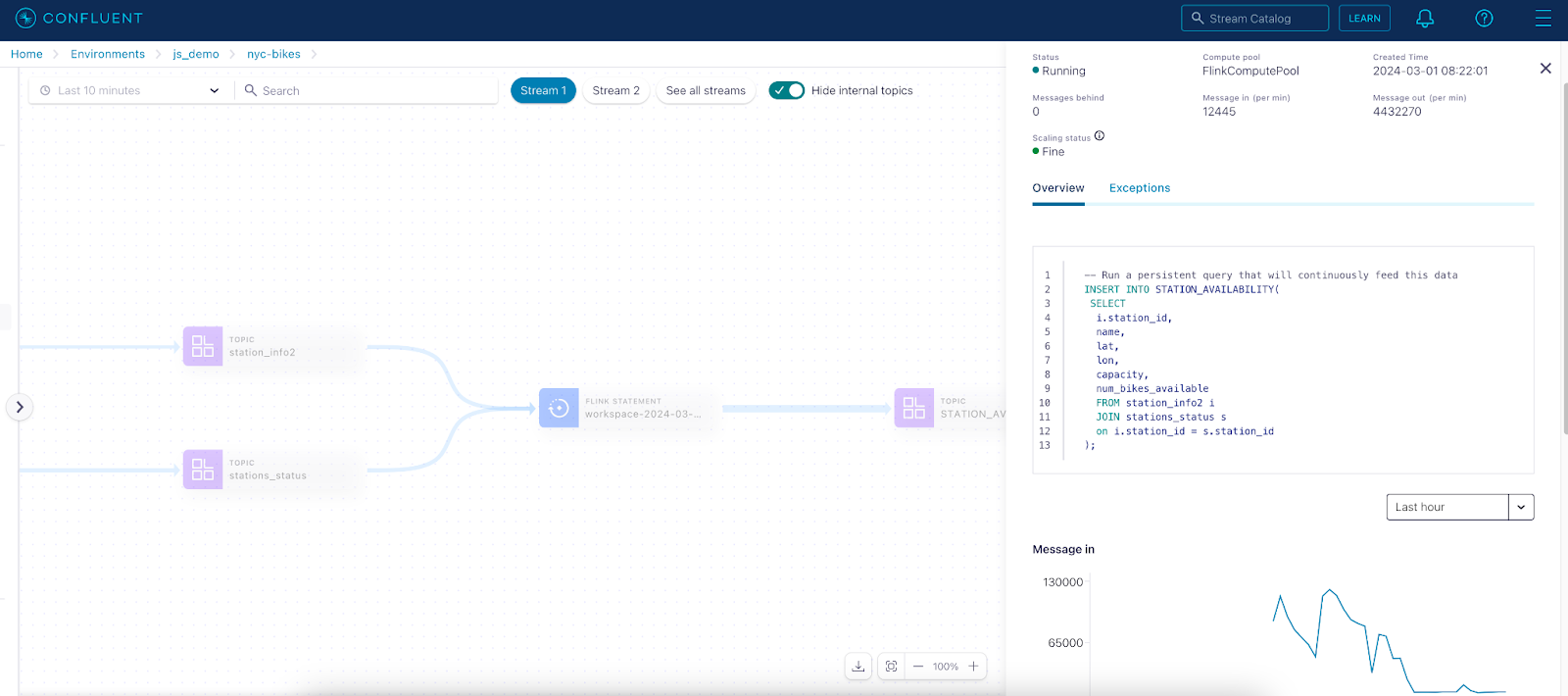Click the Message in chart line

coord(1389,642)
